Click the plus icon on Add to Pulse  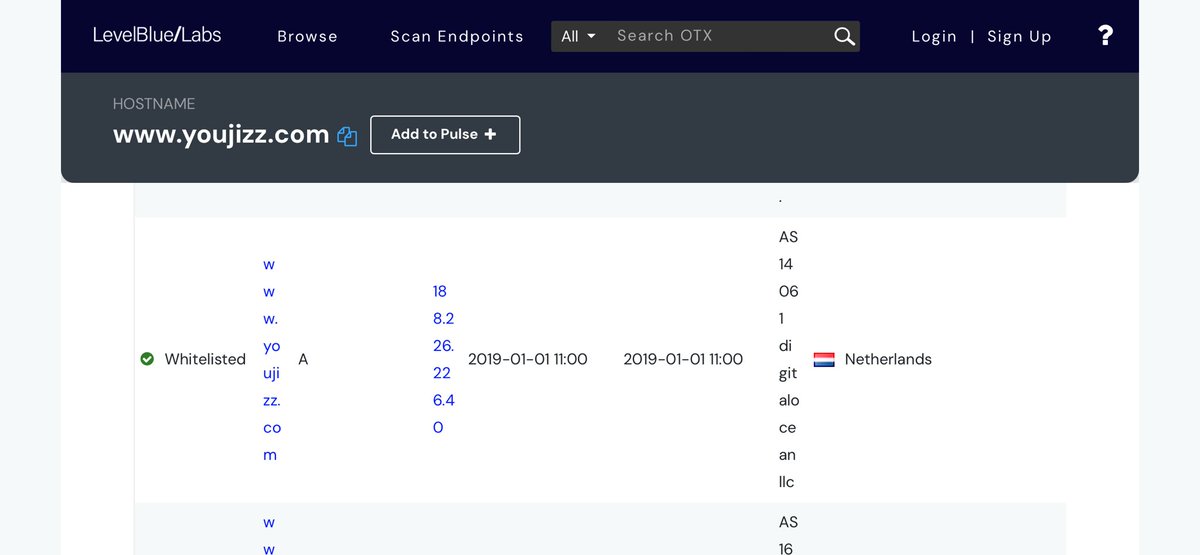point(490,134)
